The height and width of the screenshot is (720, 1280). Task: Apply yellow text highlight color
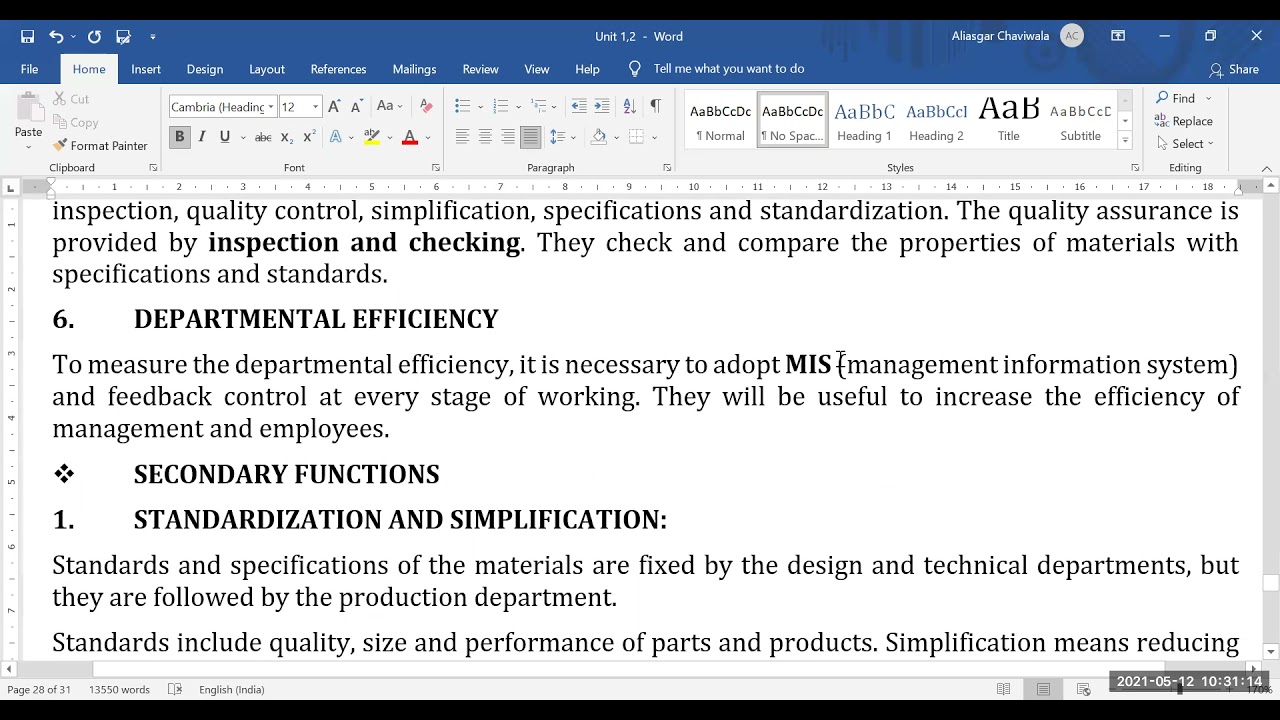point(372,137)
